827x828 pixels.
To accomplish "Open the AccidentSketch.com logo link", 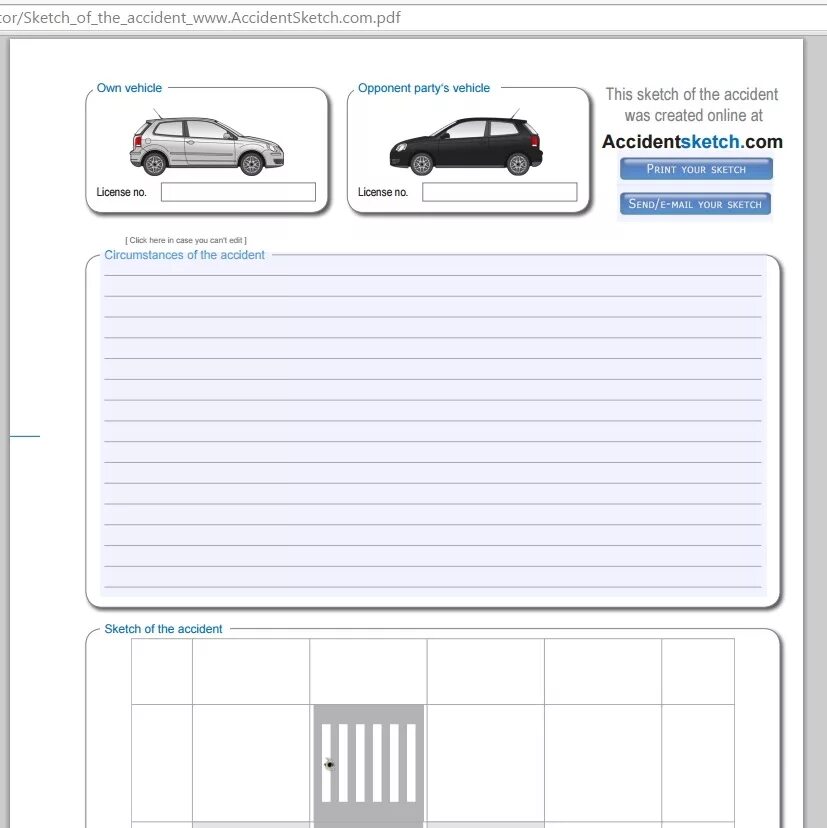I will pyautogui.click(x=692, y=142).
